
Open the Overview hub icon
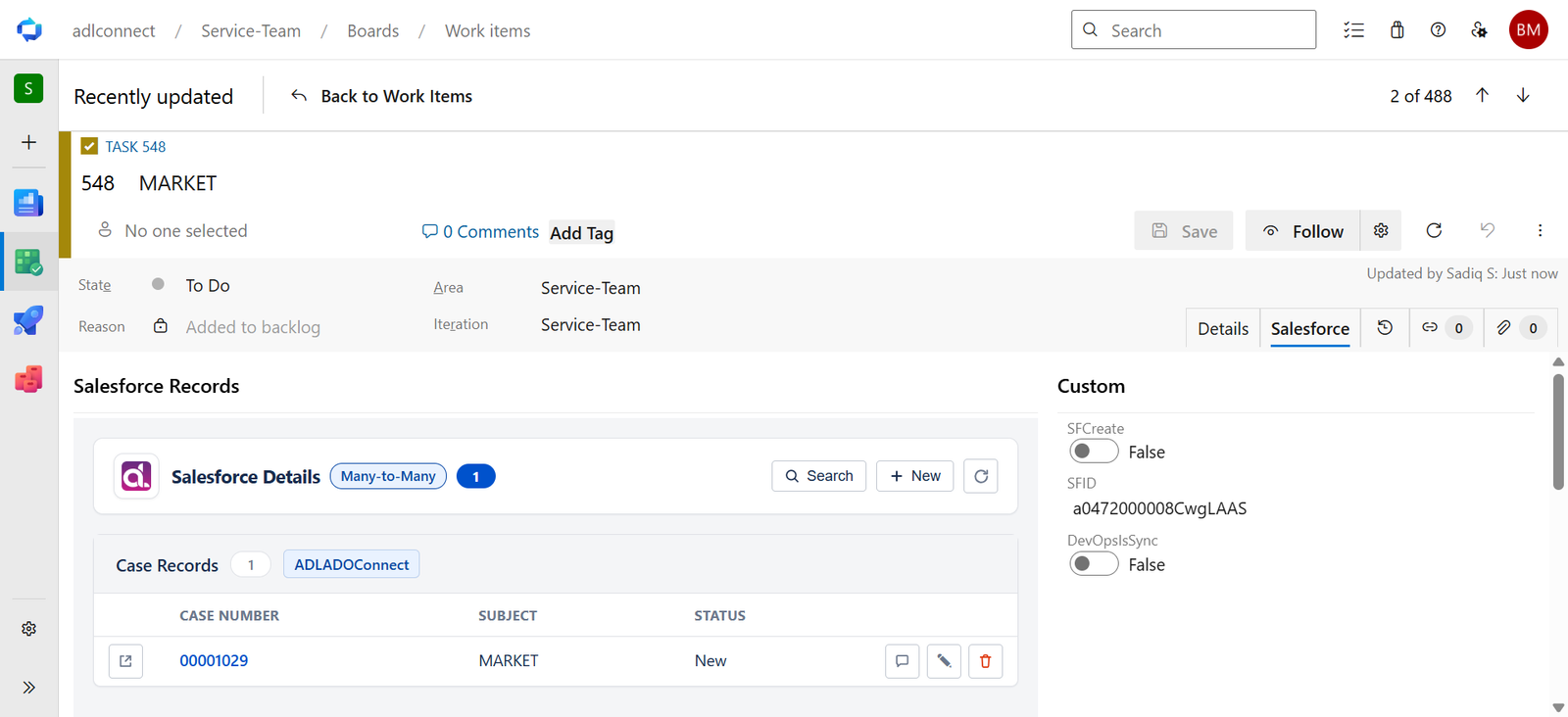(x=28, y=203)
